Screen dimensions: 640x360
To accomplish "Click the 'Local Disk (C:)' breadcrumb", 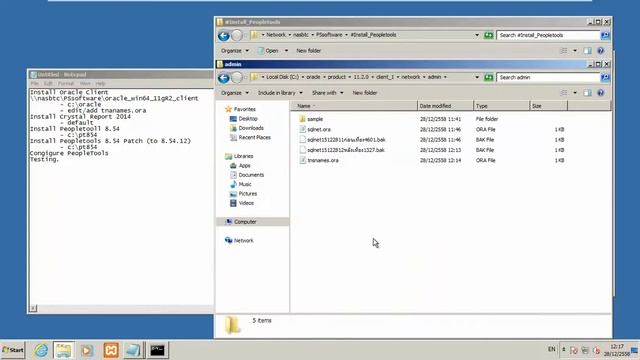I will [x=282, y=77].
